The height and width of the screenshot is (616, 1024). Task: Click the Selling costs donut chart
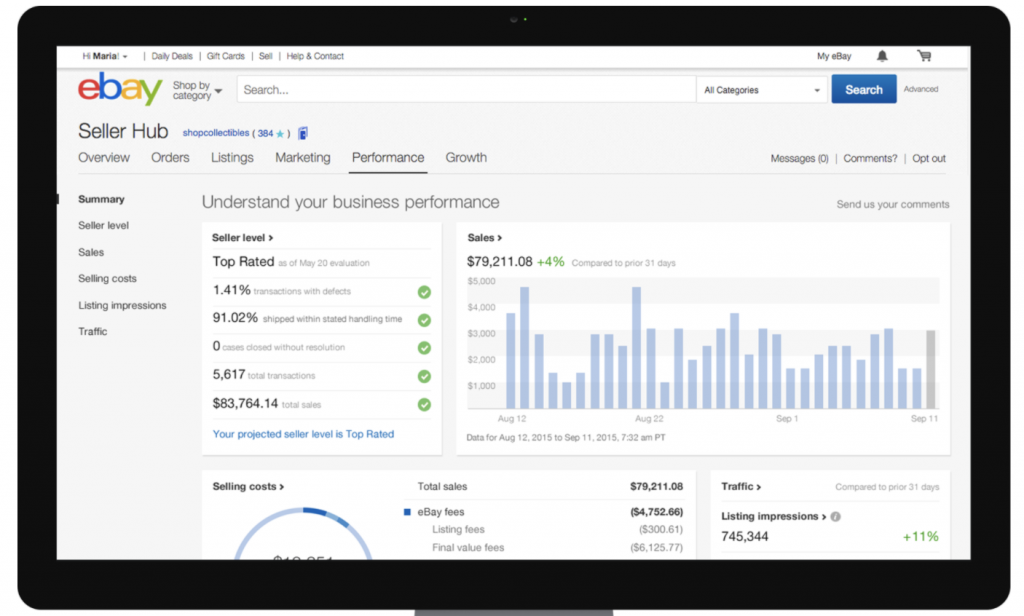point(303,533)
